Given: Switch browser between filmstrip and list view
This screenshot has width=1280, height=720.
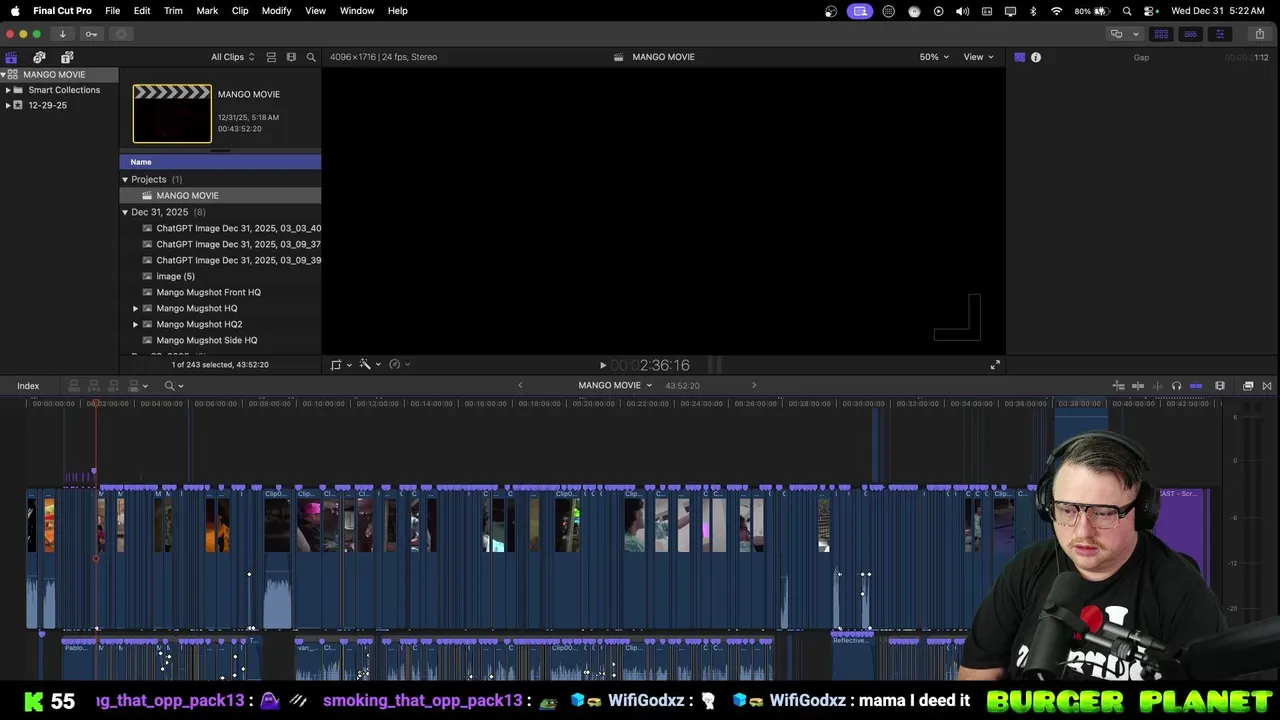Looking at the screenshot, I should tap(291, 57).
